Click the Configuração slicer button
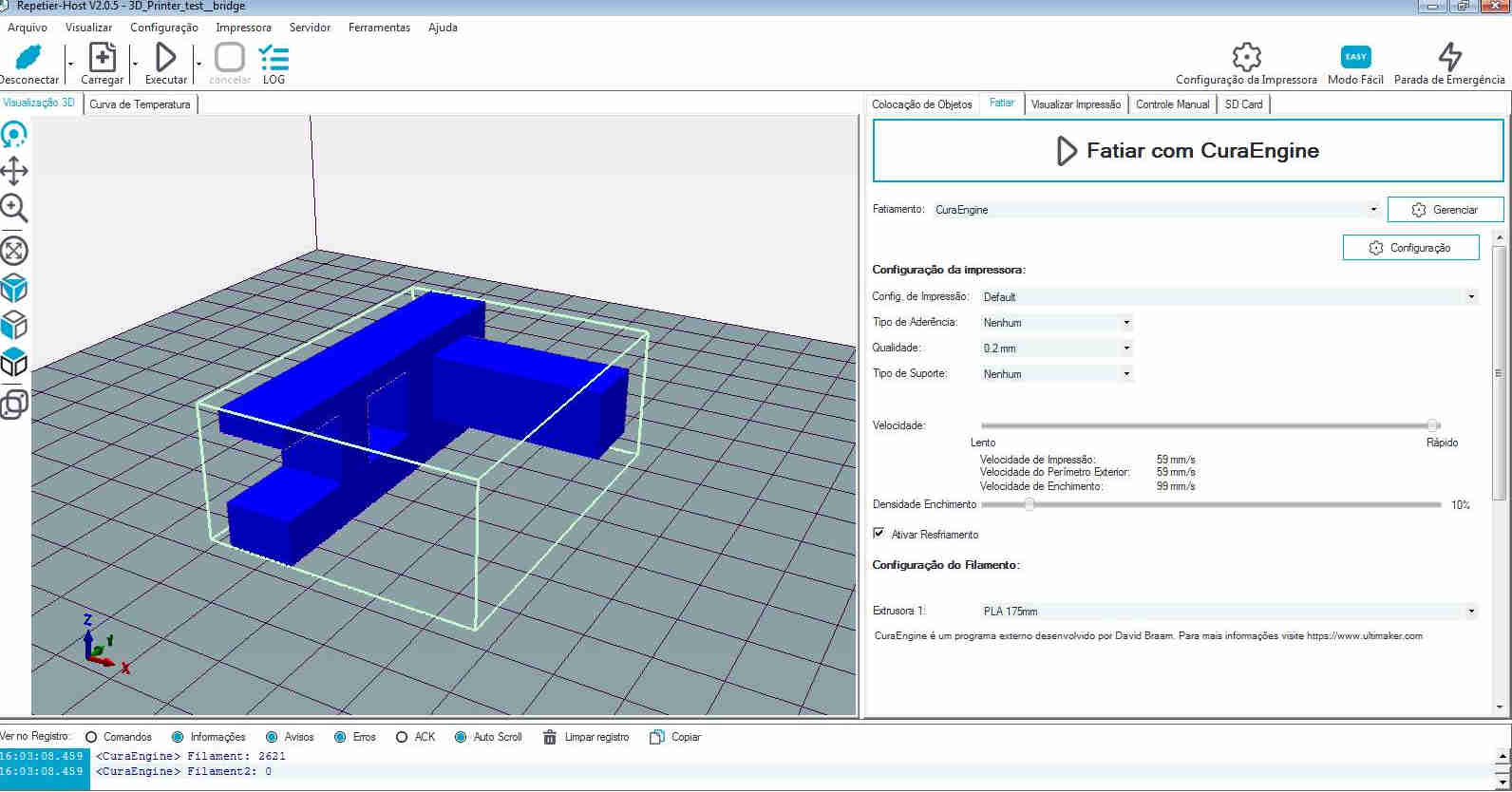1512x792 pixels. (1410, 248)
